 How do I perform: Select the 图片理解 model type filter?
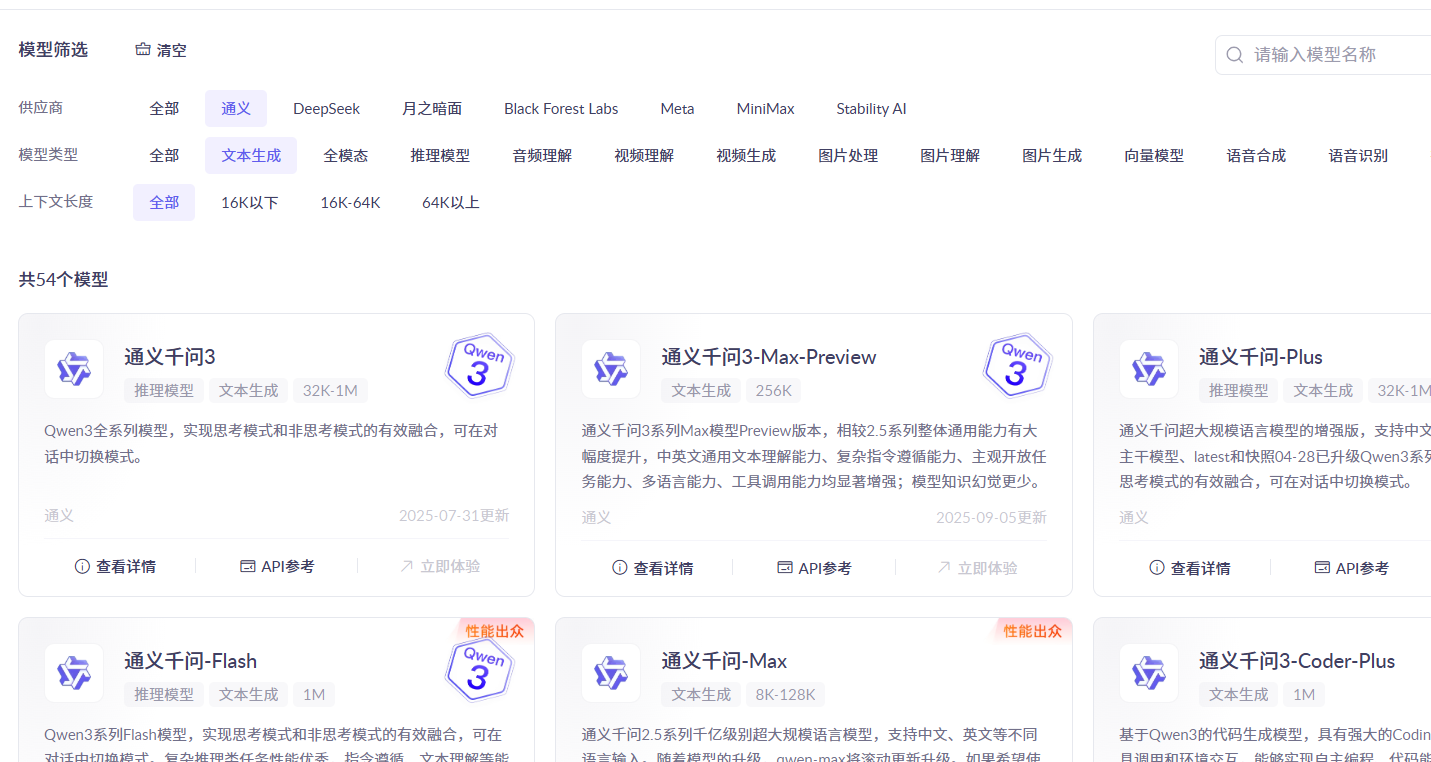950,155
